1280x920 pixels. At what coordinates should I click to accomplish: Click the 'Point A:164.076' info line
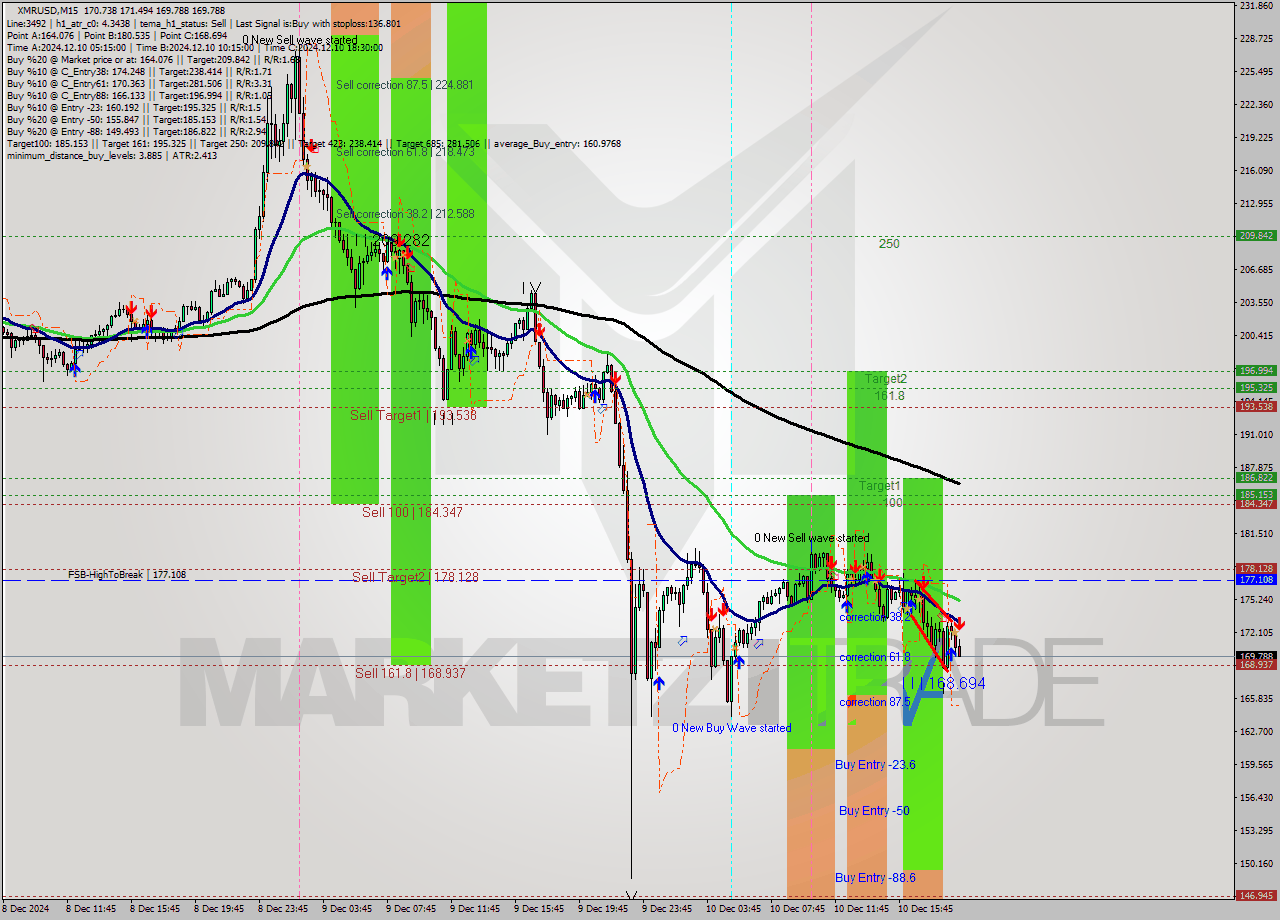117,35
